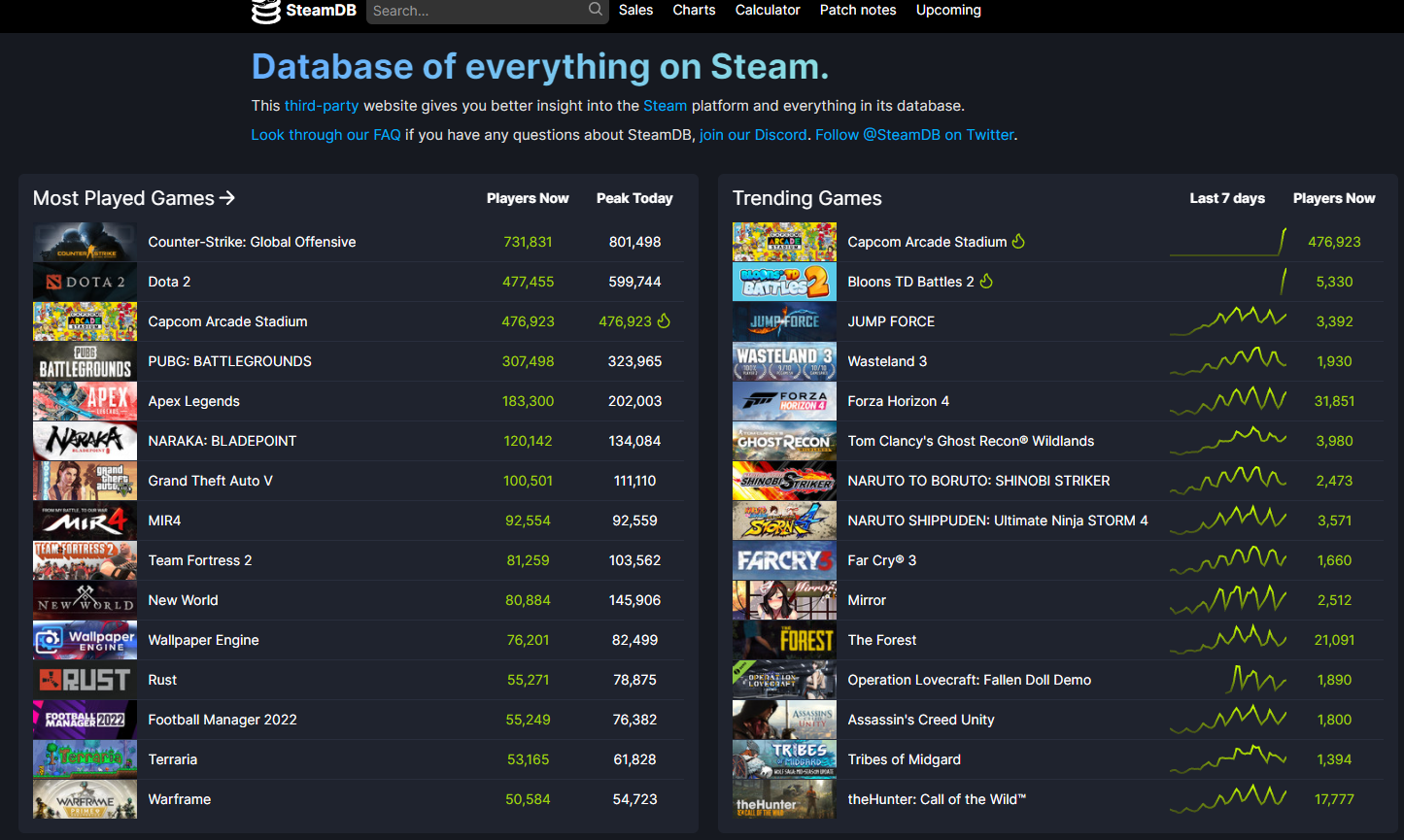Open Counter-Strike: Global Offensive game link
Image resolution: width=1404 pixels, height=840 pixels.
(x=252, y=242)
